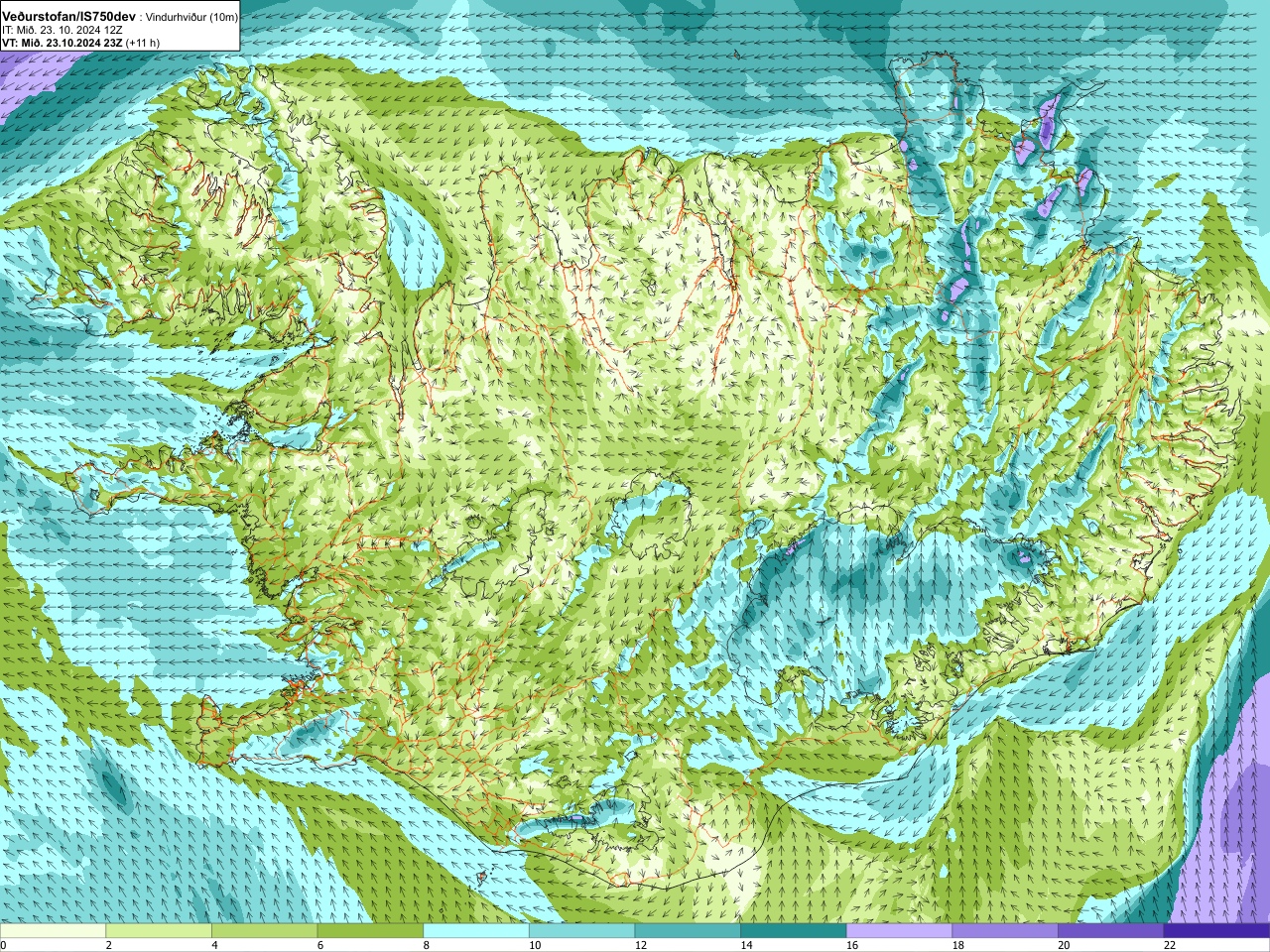
Task: Click the legend scale value '18'
Action: tap(958, 945)
